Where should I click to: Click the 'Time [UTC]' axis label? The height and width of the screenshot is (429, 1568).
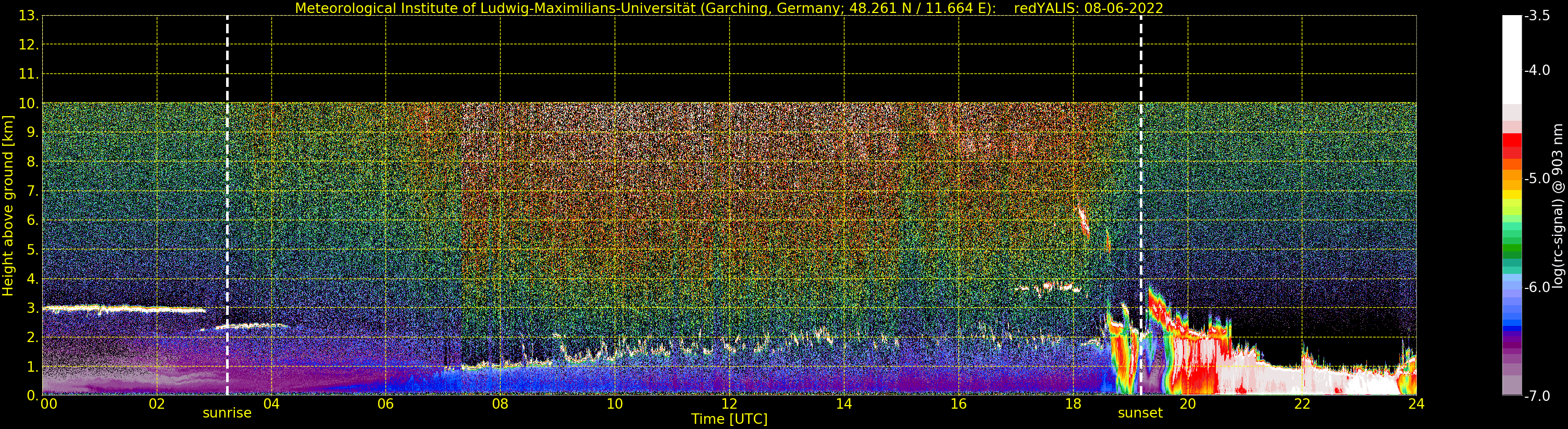pyautogui.click(x=729, y=419)
